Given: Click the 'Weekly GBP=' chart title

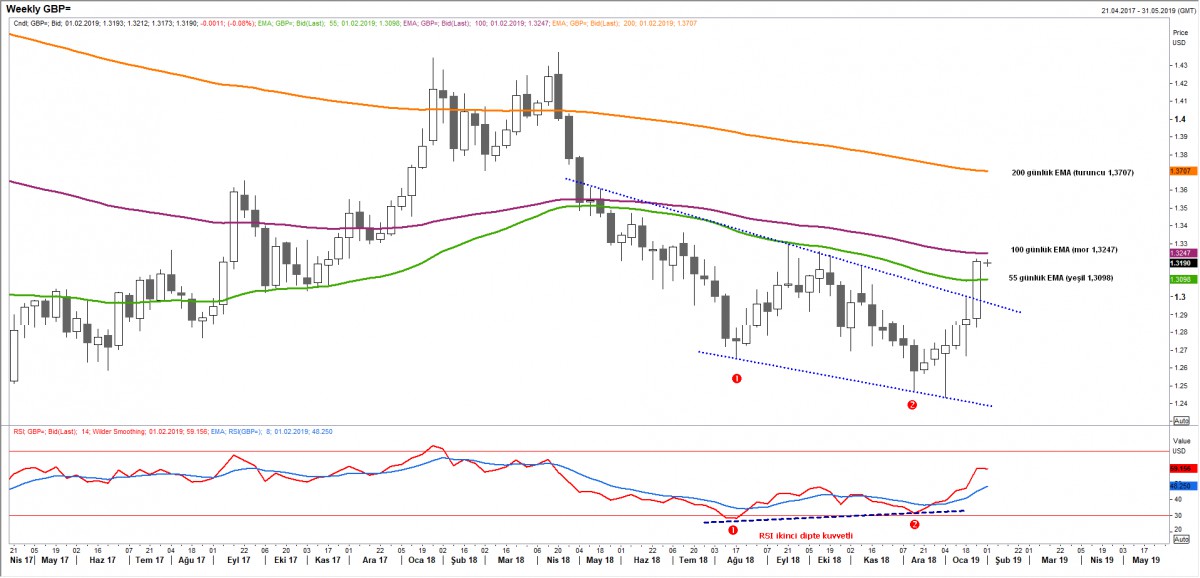Looking at the screenshot, I should pos(38,8).
